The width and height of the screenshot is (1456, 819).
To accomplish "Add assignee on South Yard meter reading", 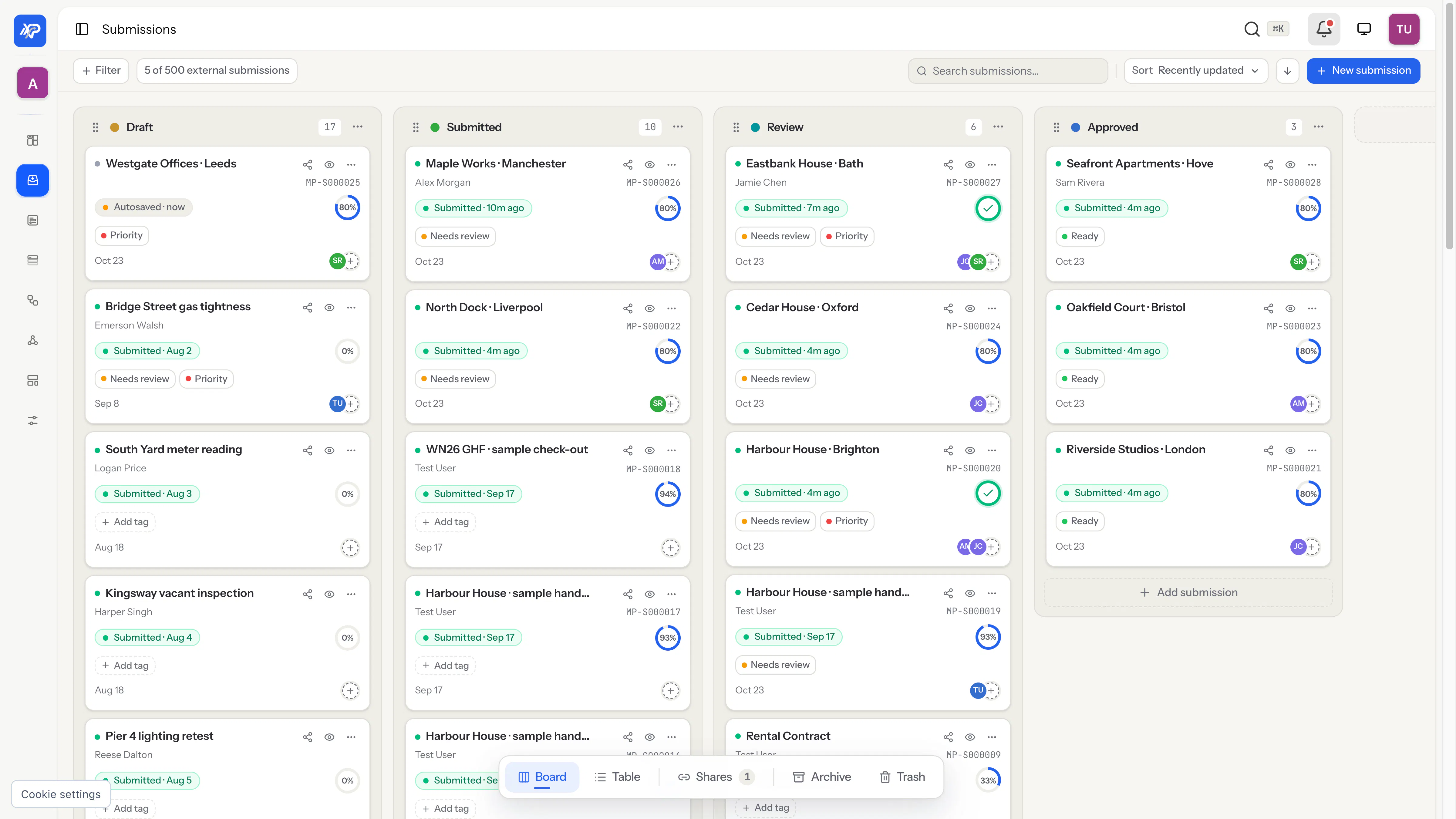I will pyautogui.click(x=350, y=547).
